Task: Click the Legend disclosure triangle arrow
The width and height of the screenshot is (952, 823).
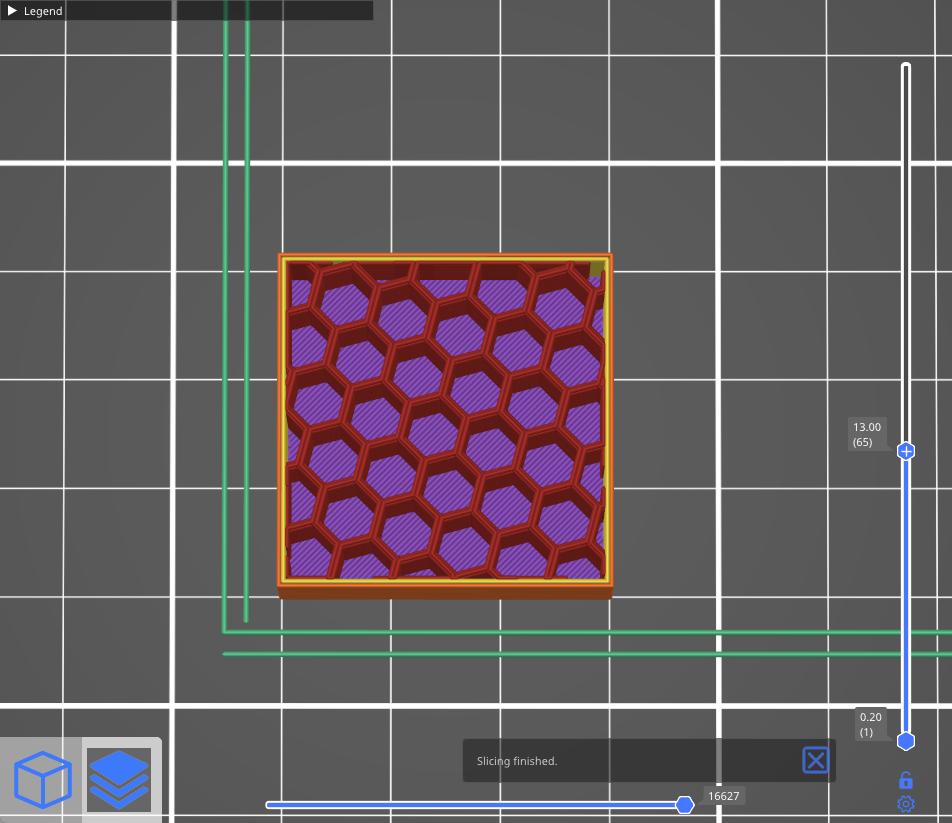Action: (12, 11)
